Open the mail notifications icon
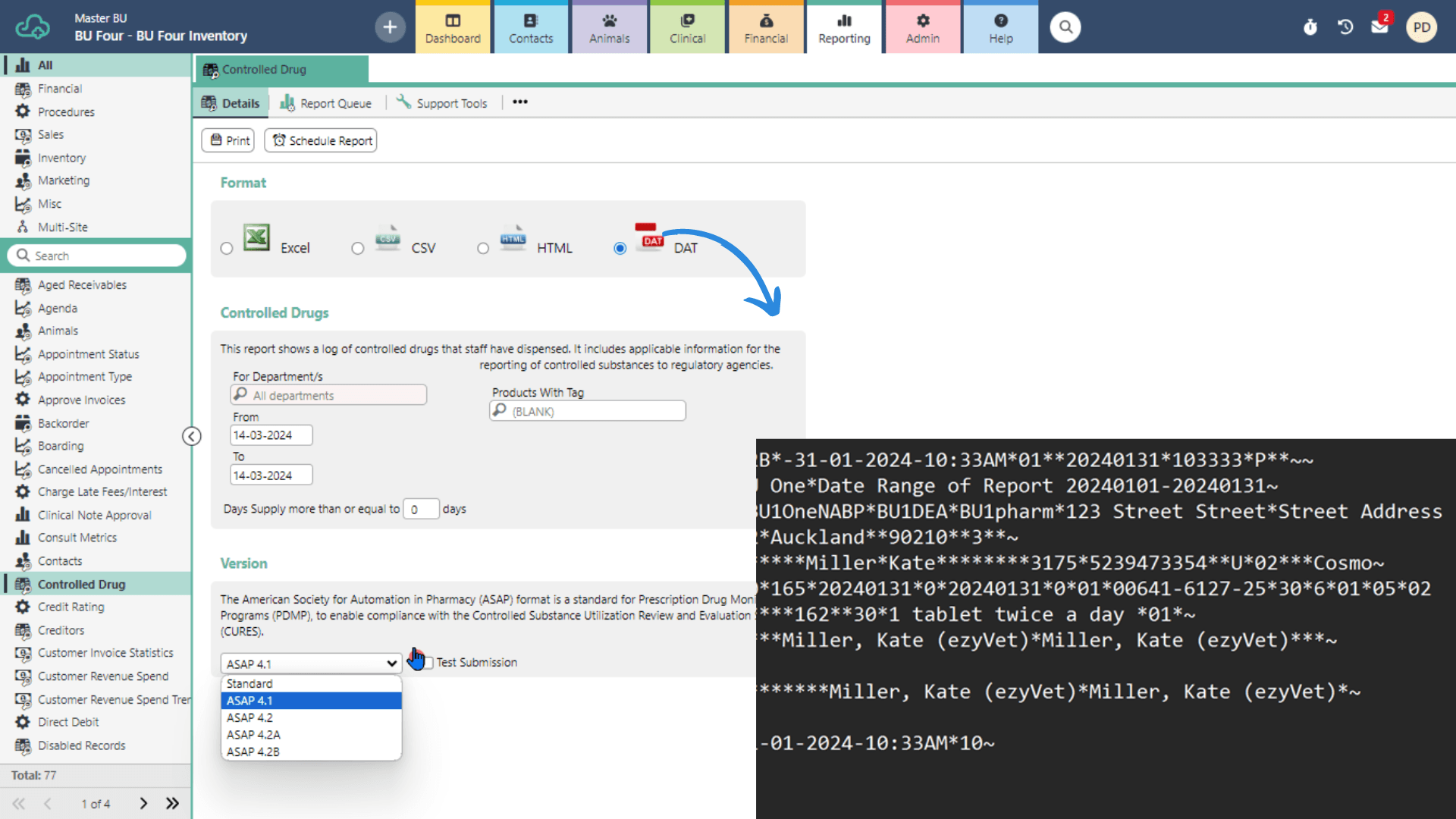 1379,27
